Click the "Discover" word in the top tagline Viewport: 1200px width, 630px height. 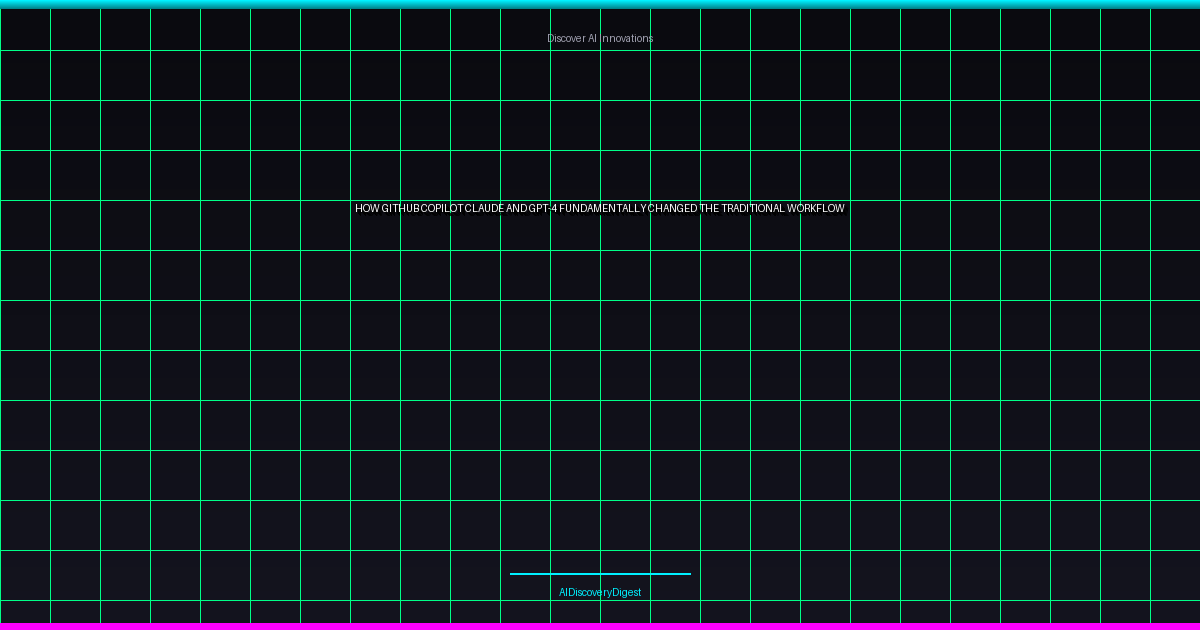564,38
